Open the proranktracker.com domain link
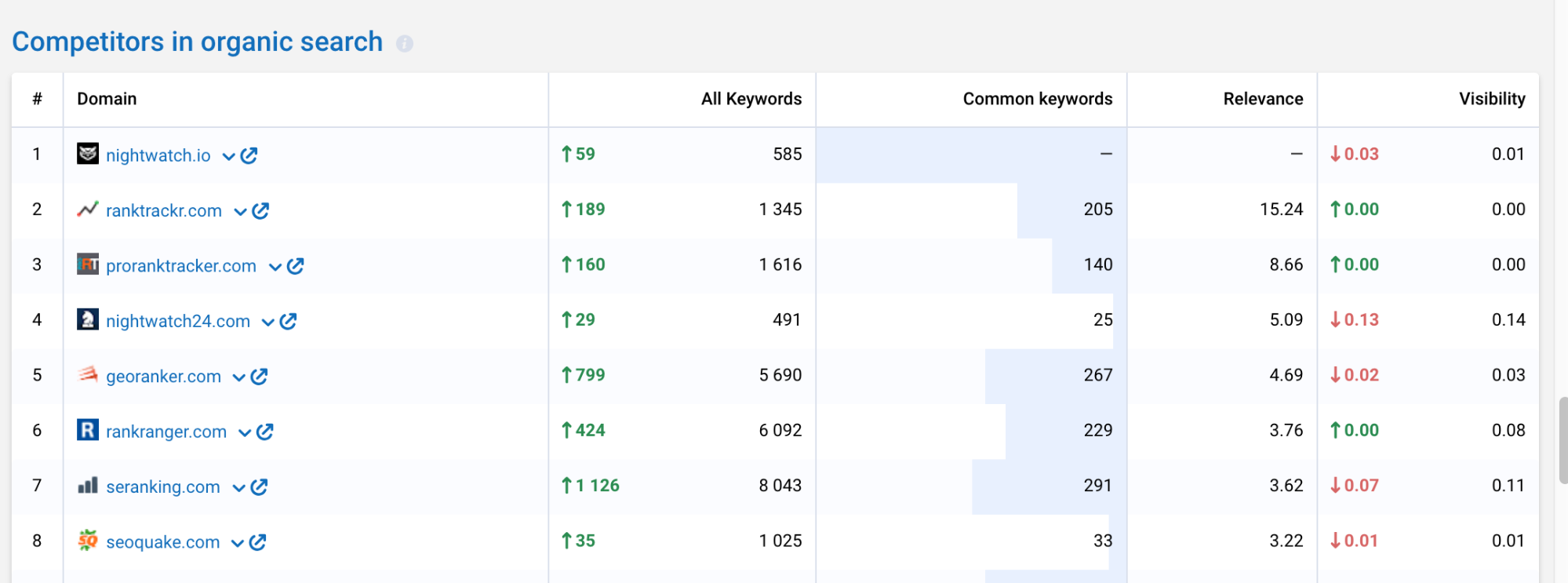This screenshot has width=1568, height=583. 181,266
